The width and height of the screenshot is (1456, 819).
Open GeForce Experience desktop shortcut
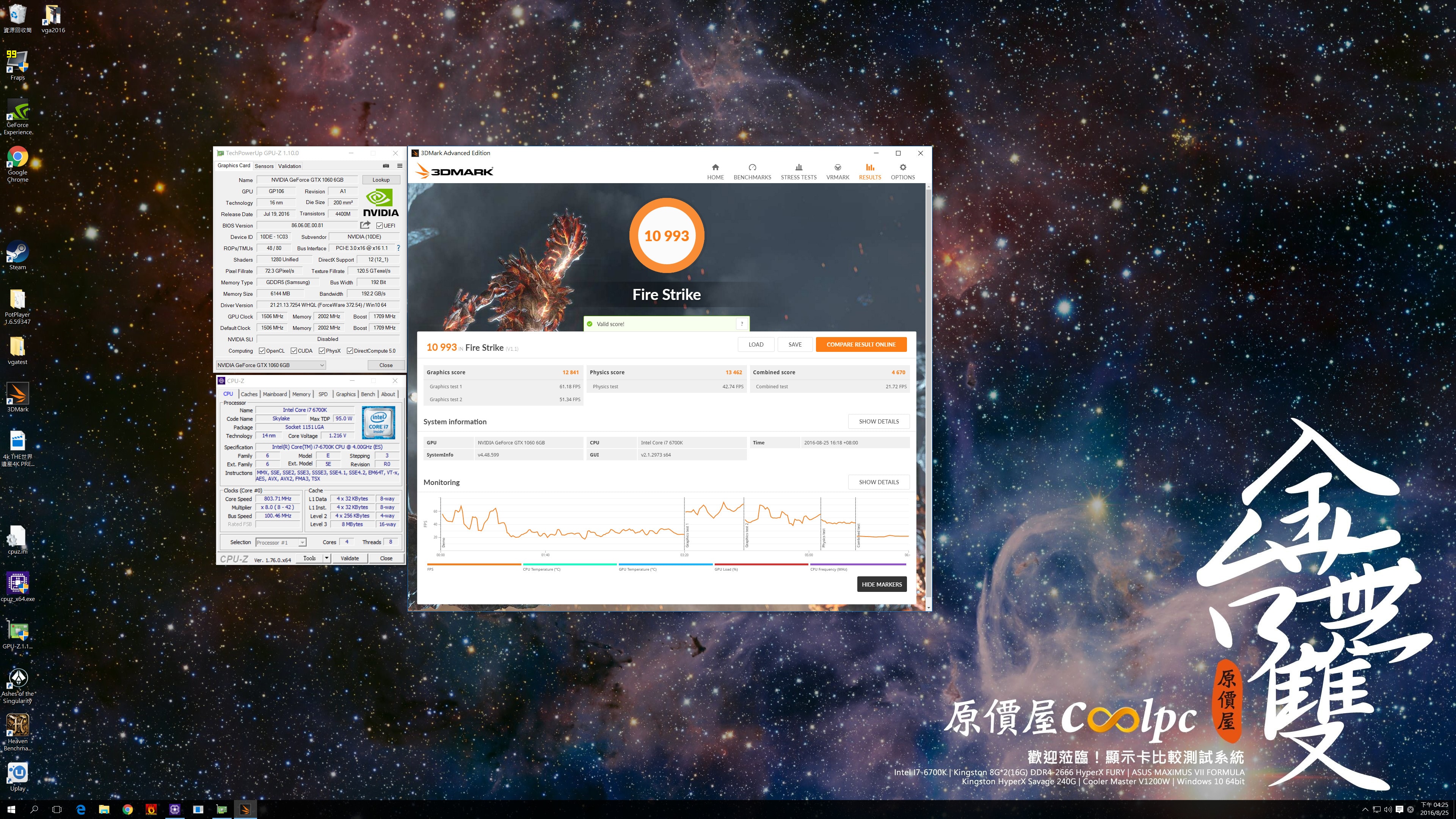(x=17, y=117)
